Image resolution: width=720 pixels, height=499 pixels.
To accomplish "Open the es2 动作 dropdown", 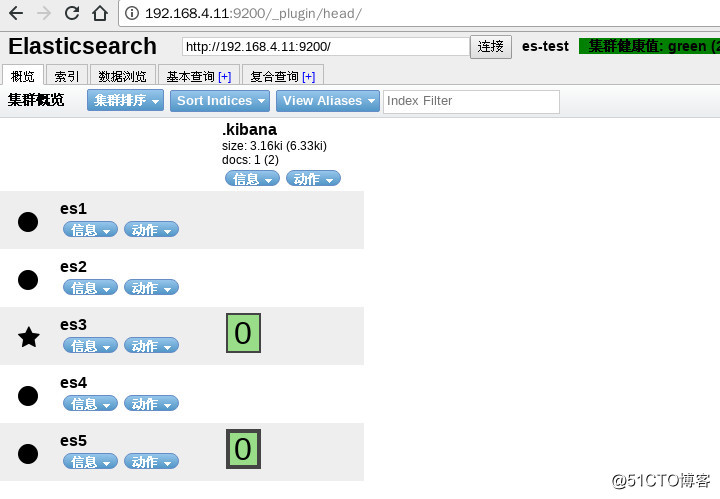I will 152,288.
